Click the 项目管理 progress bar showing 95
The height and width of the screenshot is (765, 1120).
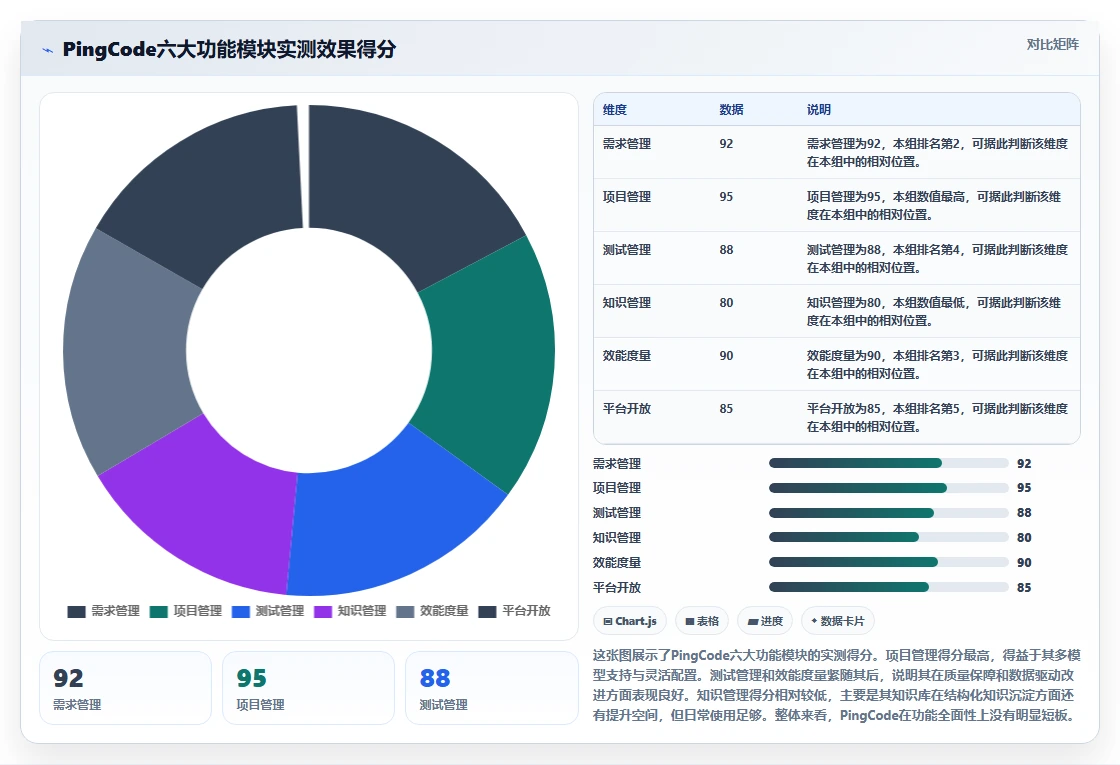(x=888, y=488)
